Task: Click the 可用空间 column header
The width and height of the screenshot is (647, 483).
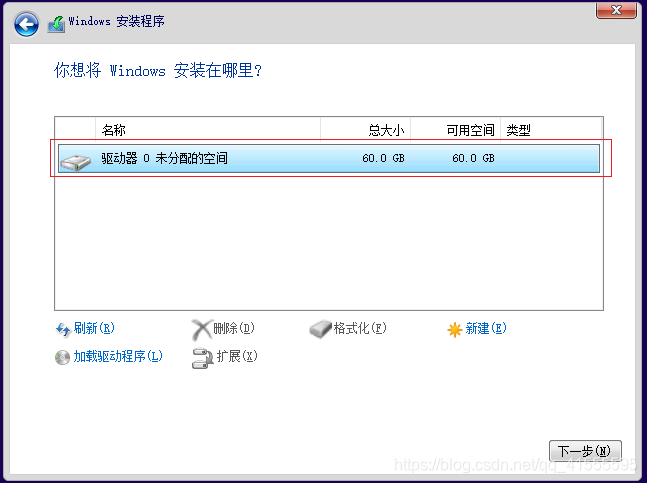Action: click(456, 130)
